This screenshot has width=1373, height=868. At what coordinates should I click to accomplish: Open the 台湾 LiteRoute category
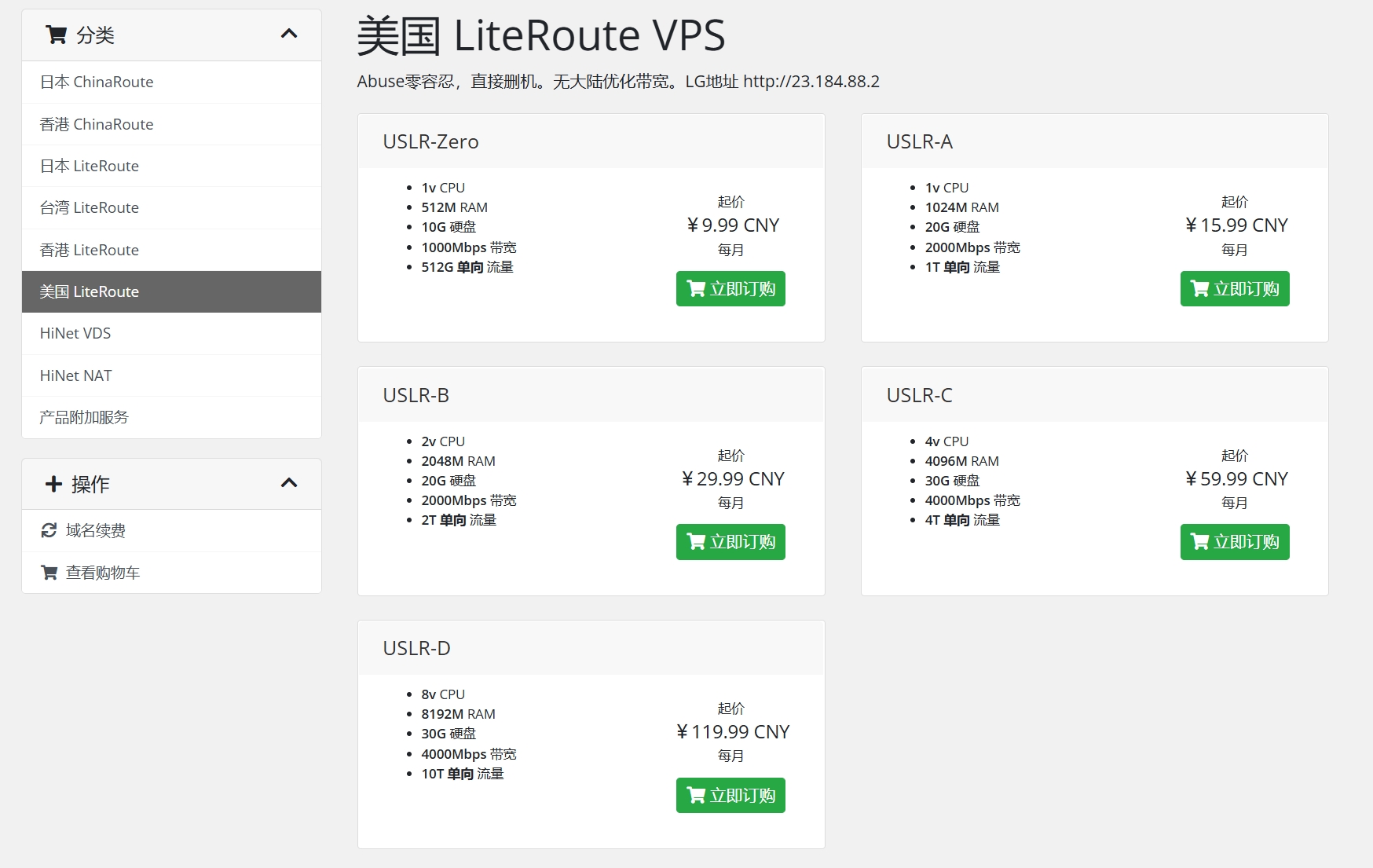tap(90, 207)
